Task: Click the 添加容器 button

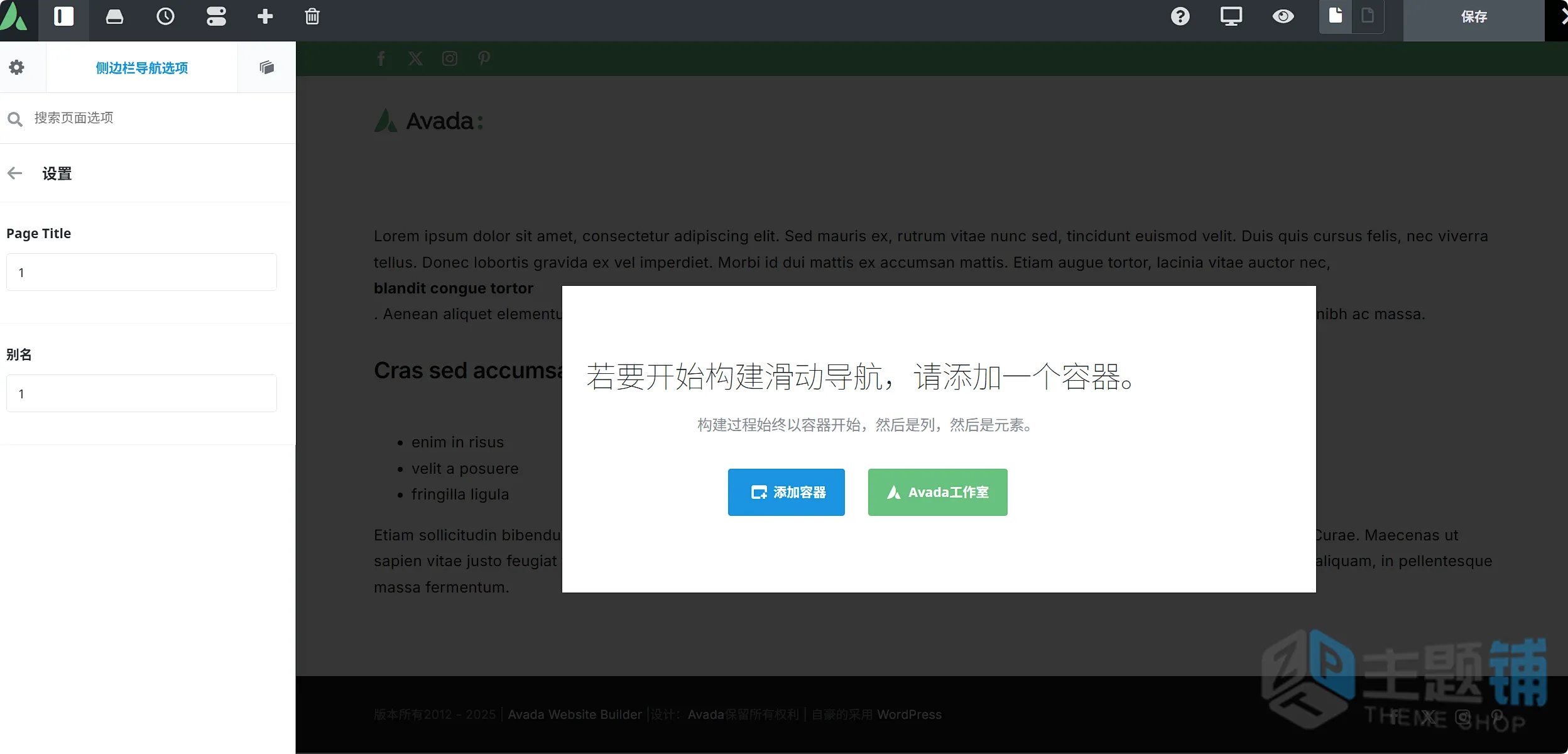Action: click(x=786, y=492)
